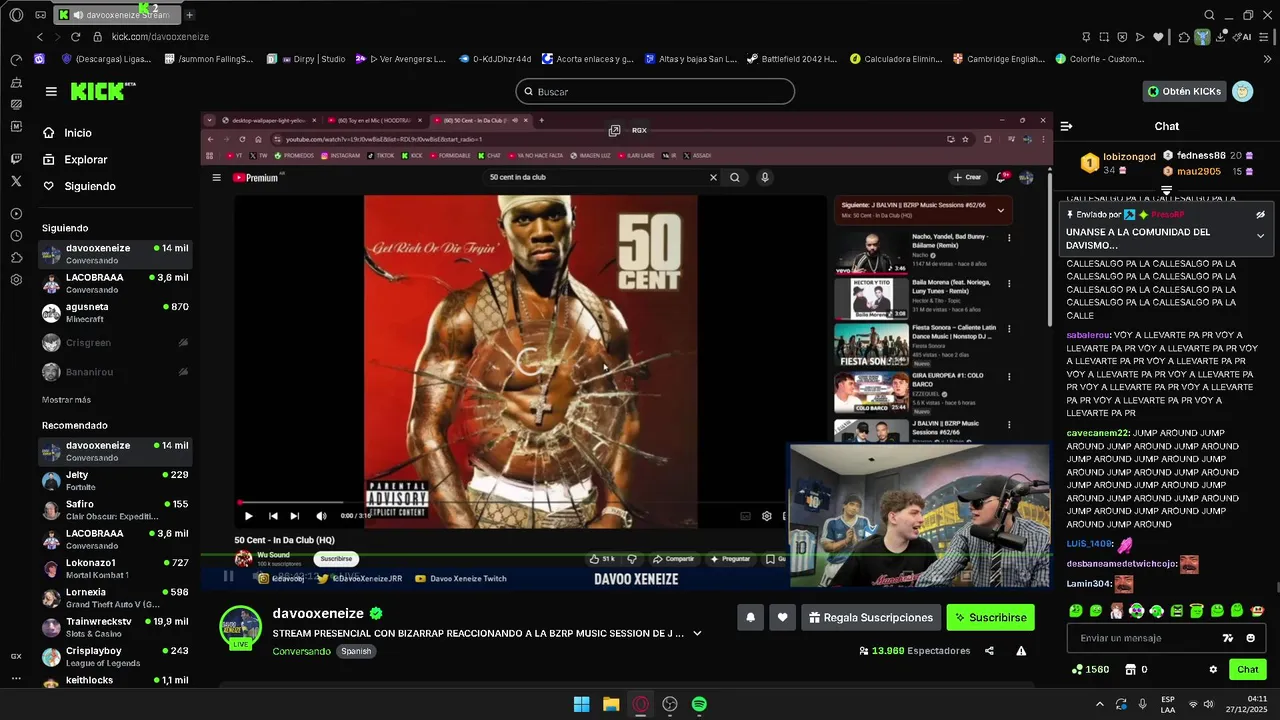Open chat identity badge icon in input
1280x720 pixels.
coord(1228,638)
